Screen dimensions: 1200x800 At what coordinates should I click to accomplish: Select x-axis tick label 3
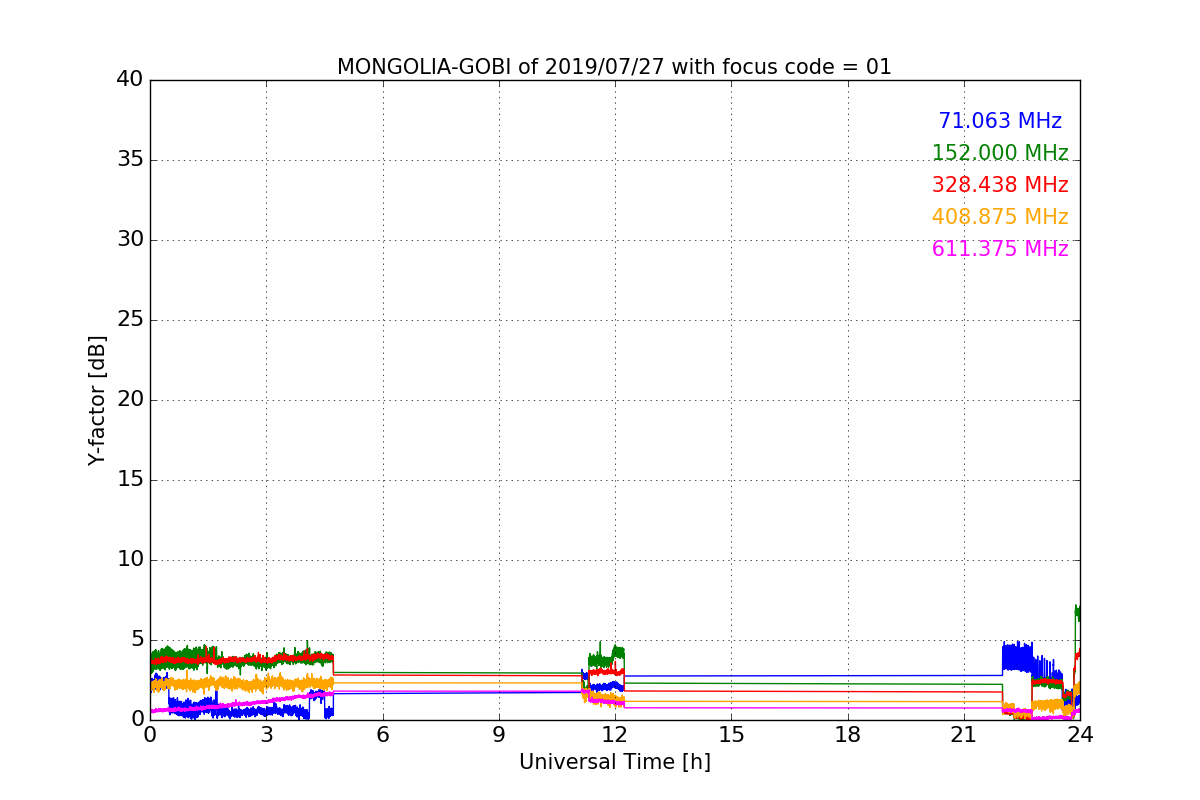[267, 735]
